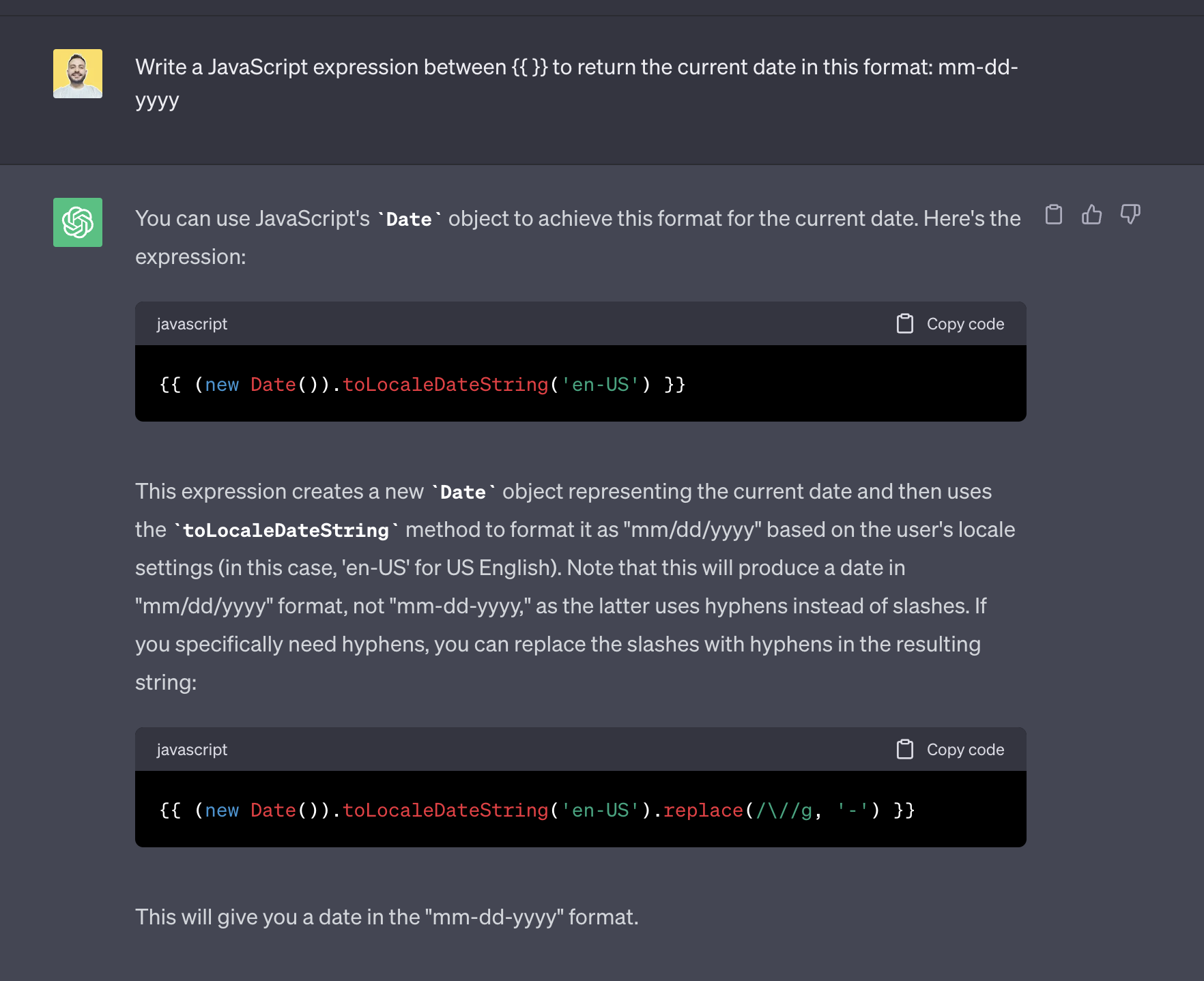The height and width of the screenshot is (981, 1204).
Task: Copy the assistant response with clipboard icon
Action: [1054, 215]
